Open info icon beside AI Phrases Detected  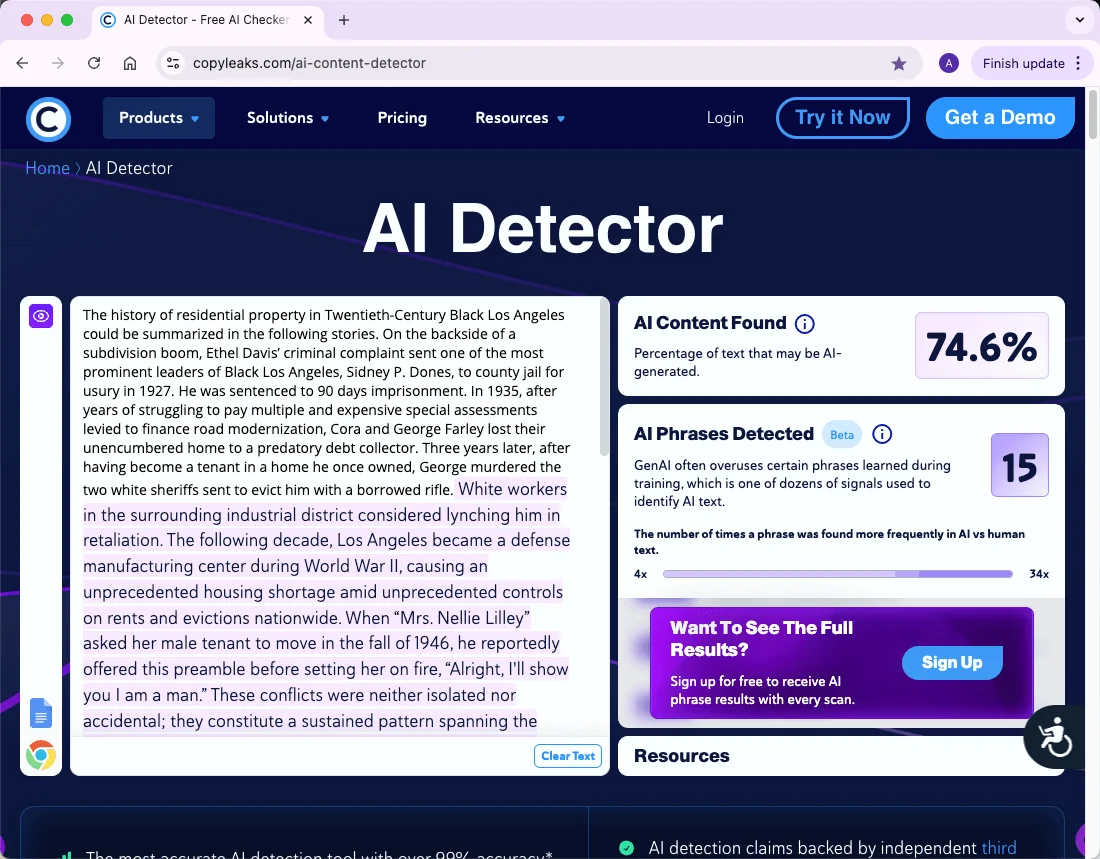coord(882,434)
